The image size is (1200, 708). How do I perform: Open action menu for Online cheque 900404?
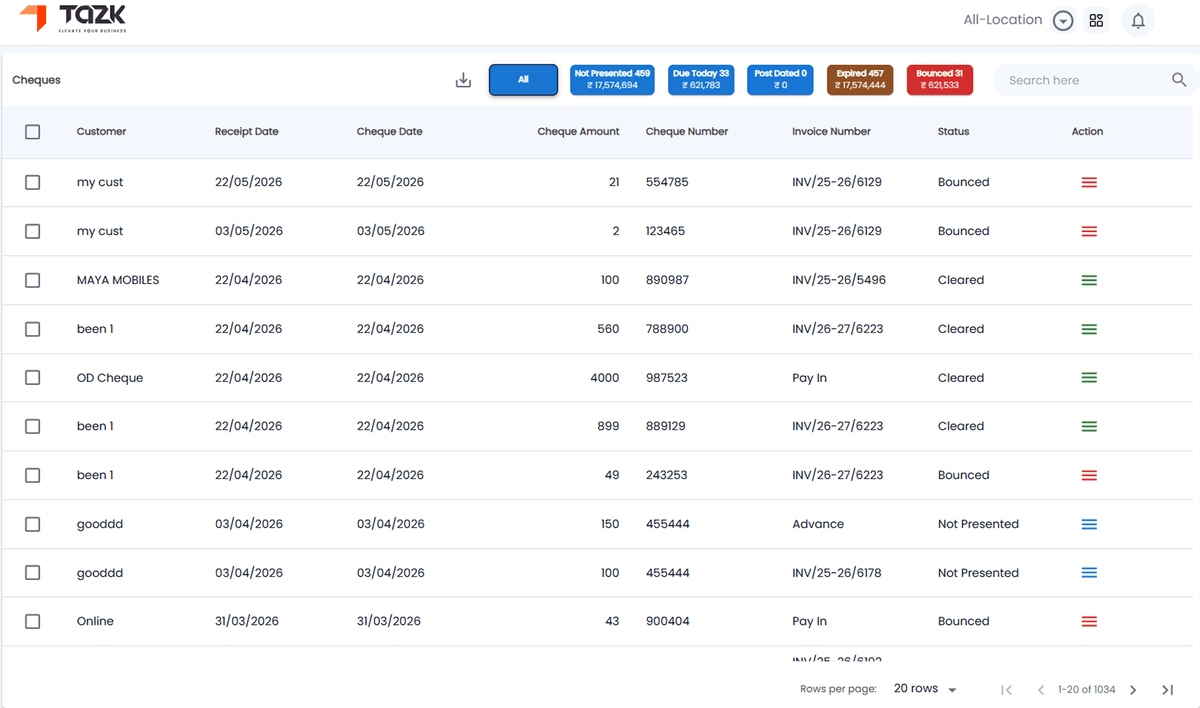point(1089,621)
